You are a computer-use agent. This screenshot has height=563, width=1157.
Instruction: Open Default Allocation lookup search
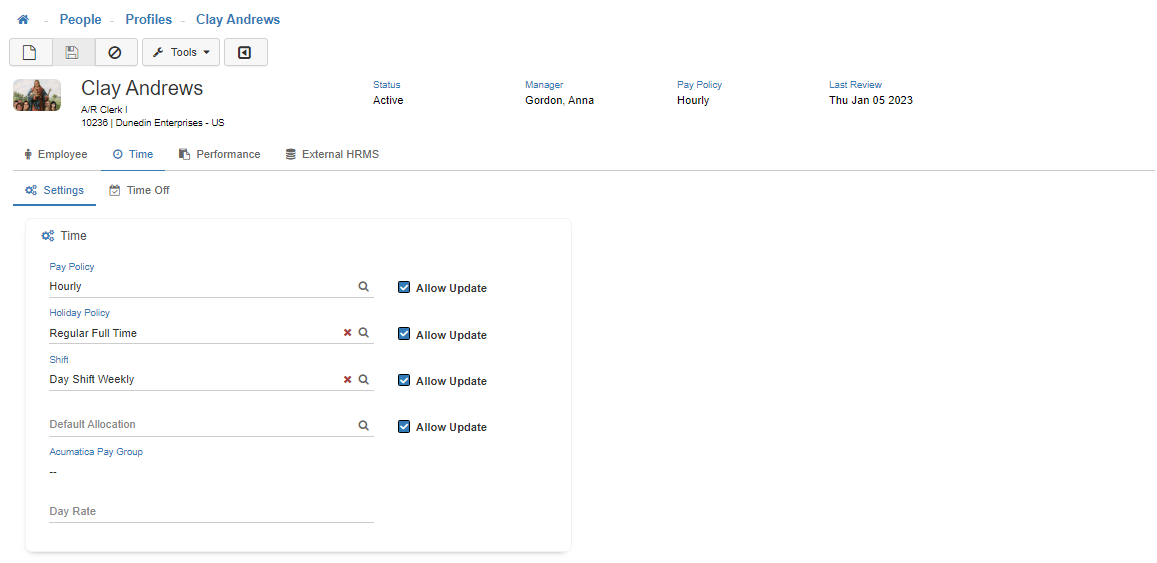(x=364, y=425)
